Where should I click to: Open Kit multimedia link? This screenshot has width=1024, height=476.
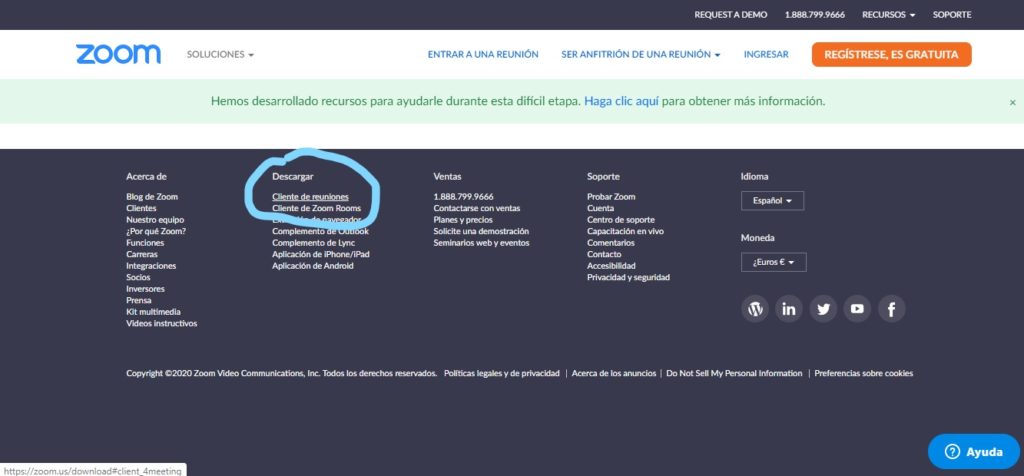point(153,312)
